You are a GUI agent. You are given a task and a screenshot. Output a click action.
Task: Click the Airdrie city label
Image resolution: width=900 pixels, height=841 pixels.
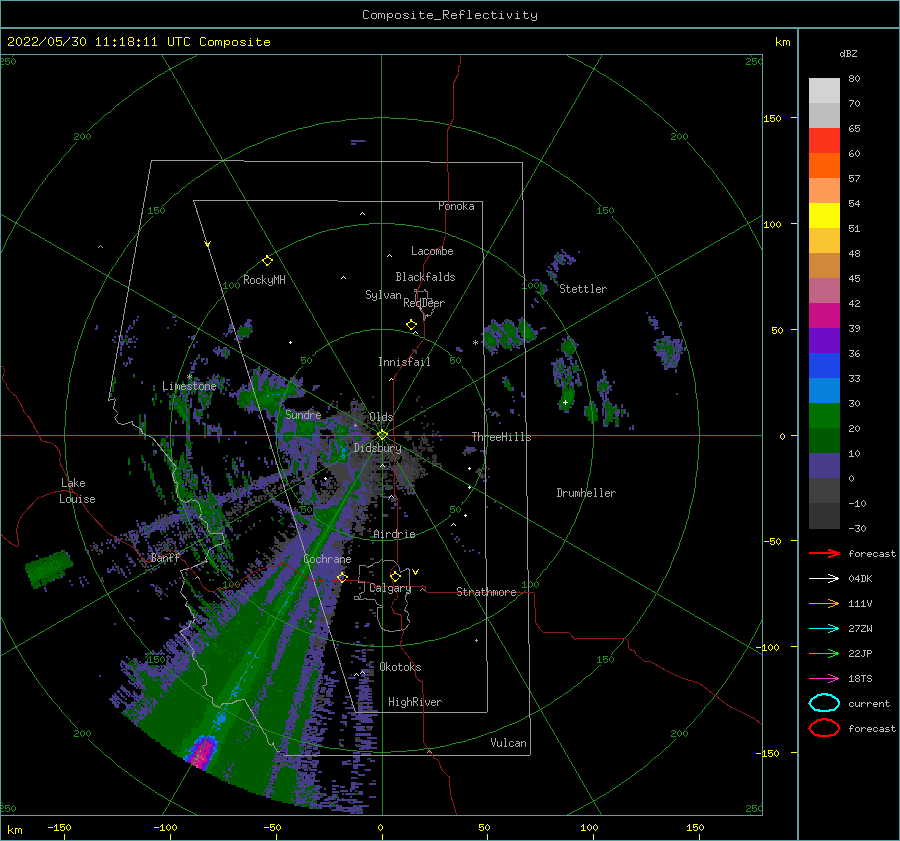[x=394, y=534]
